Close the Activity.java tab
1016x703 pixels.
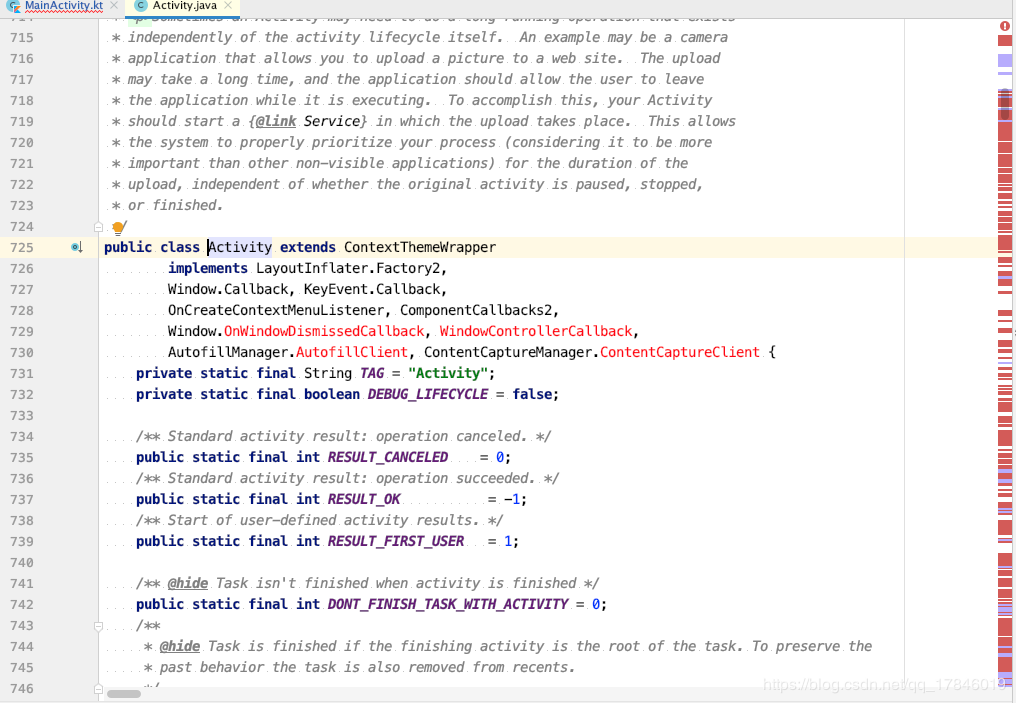(x=227, y=6)
